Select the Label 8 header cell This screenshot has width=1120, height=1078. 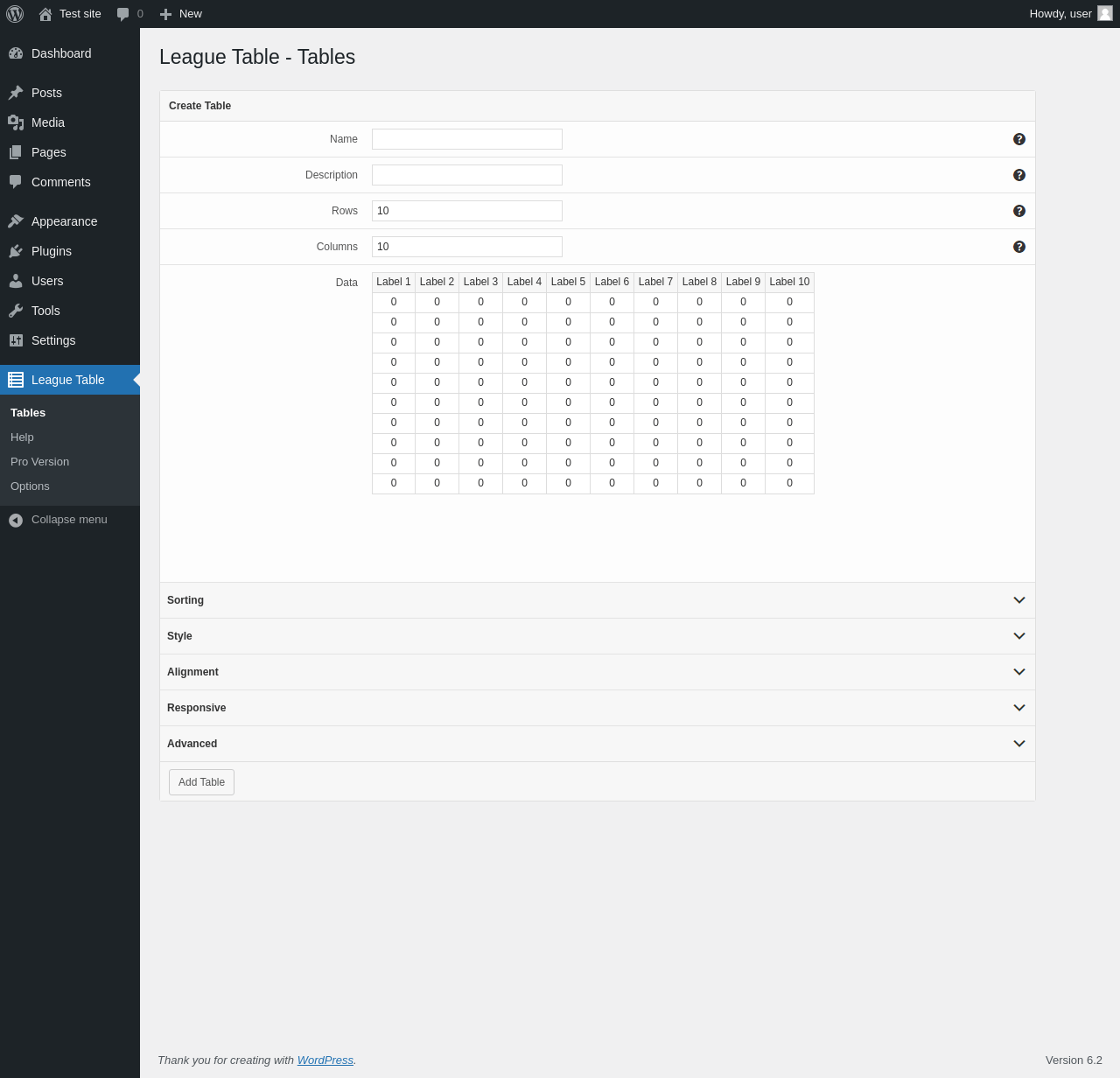point(700,282)
